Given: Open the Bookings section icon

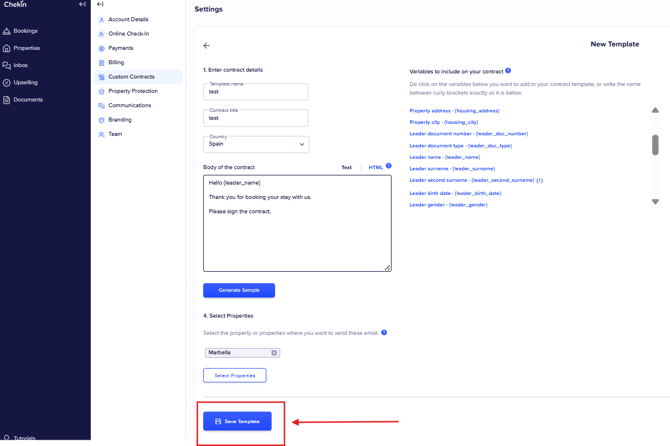Looking at the screenshot, I should pos(7,31).
